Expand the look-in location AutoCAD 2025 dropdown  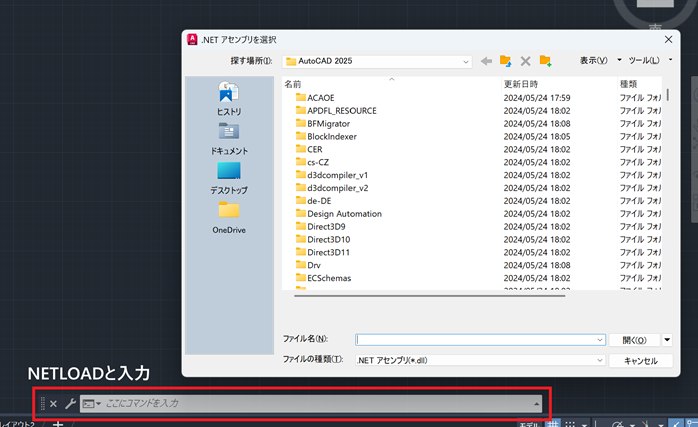coord(466,61)
